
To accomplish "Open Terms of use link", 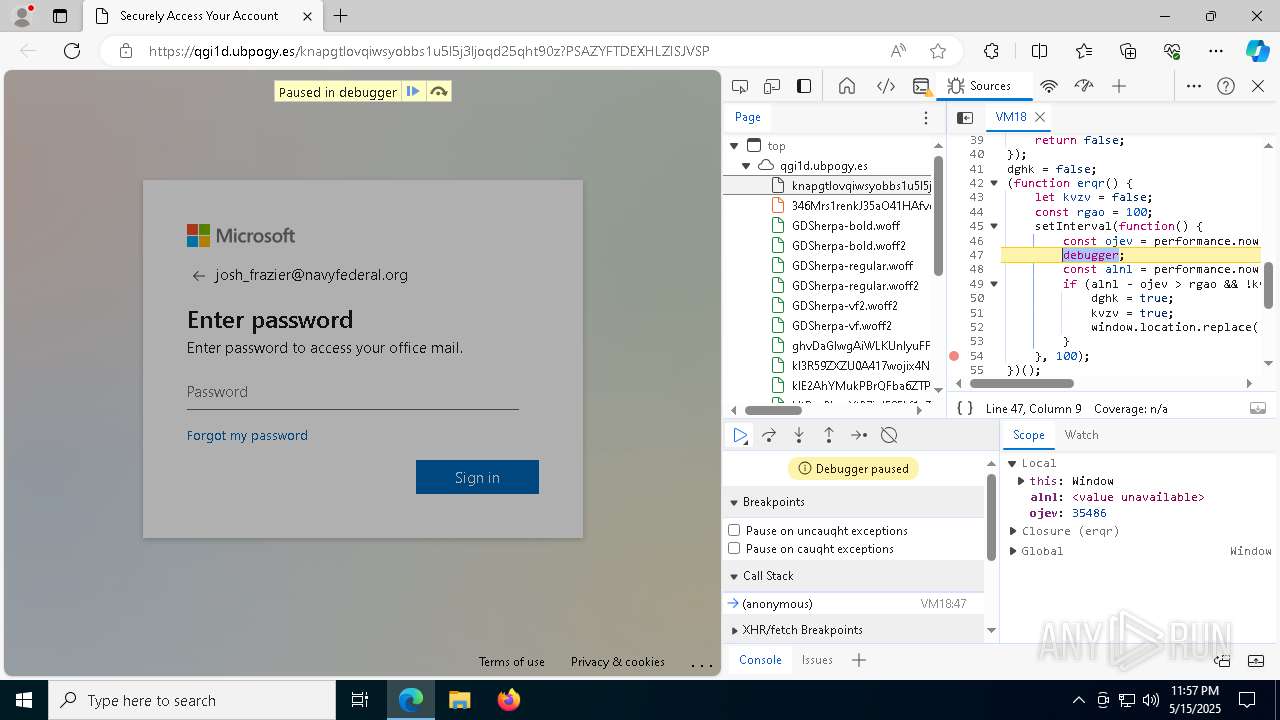I will [512, 662].
